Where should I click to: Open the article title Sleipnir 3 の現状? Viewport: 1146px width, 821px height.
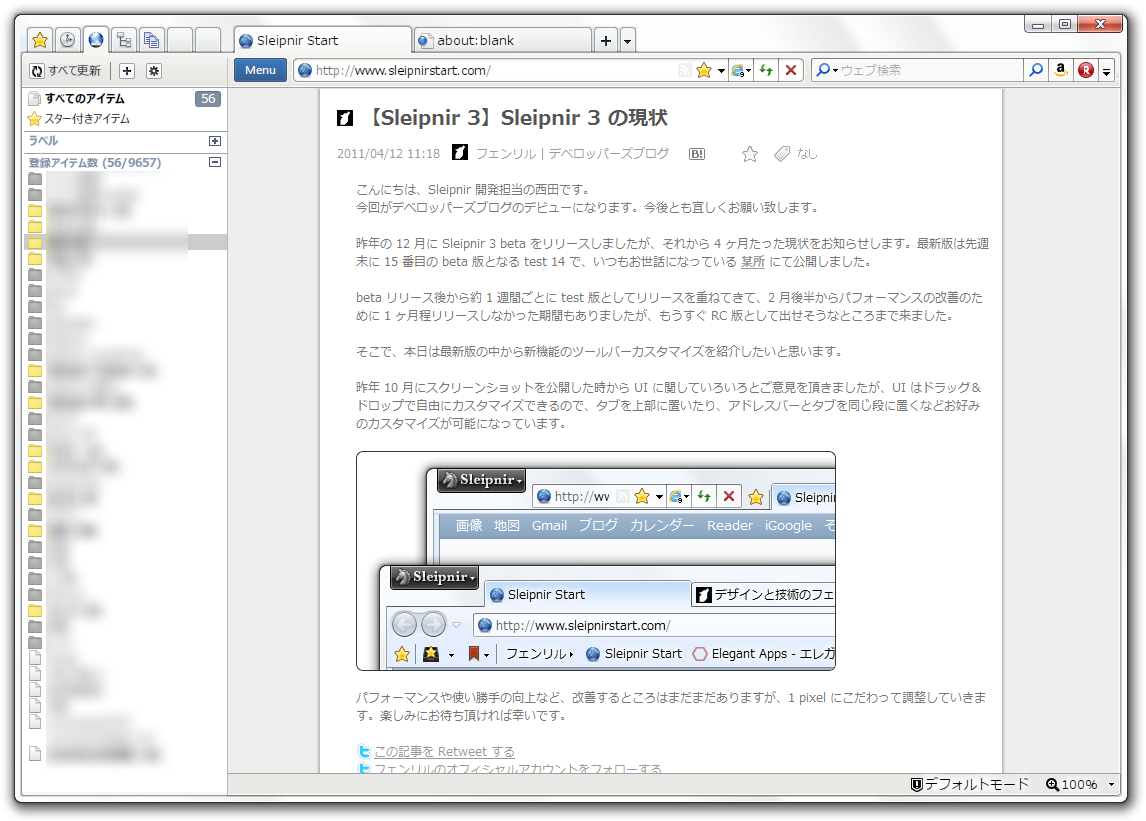tap(515, 117)
